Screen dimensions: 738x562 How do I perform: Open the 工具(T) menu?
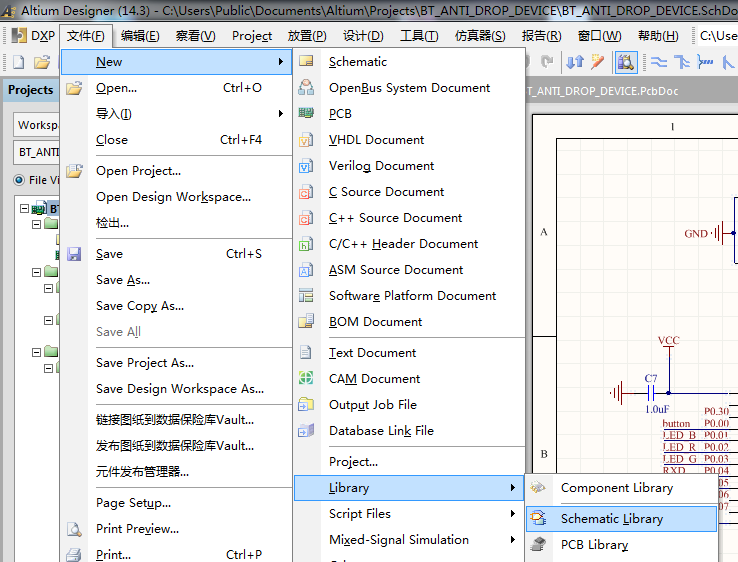[419, 36]
